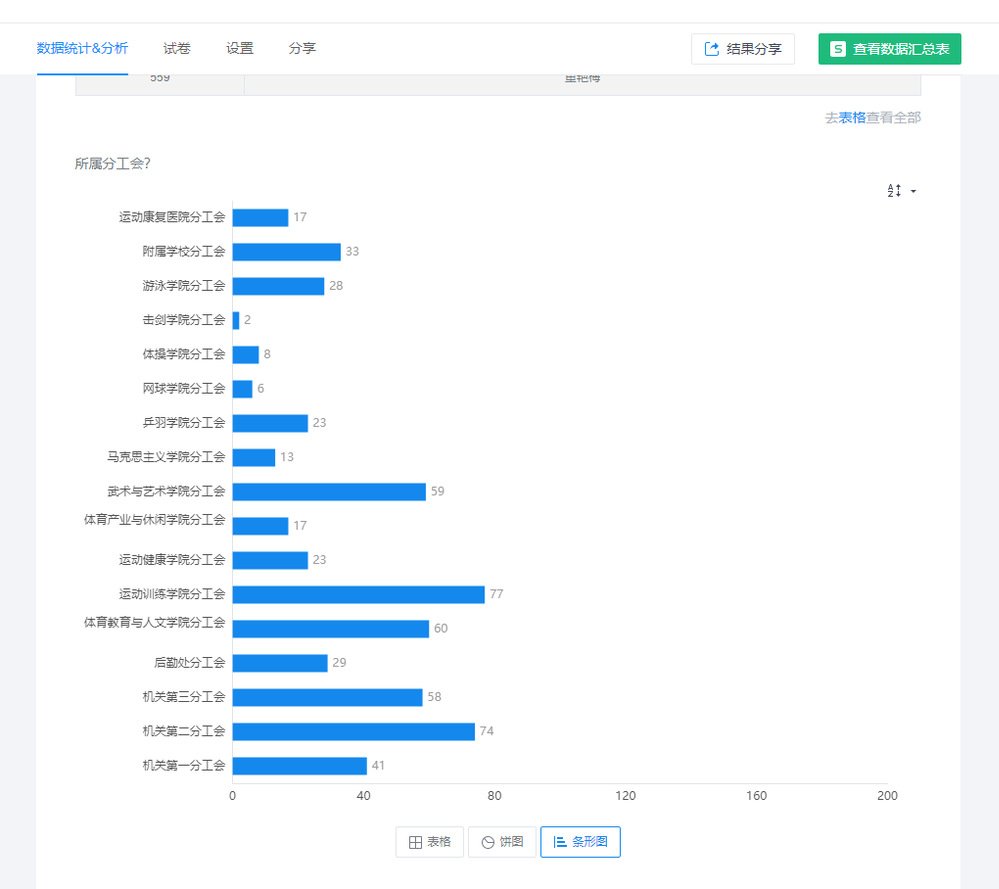
Task: Click the 网球学院分工会 bar showing 6
Action: click(242, 389)
